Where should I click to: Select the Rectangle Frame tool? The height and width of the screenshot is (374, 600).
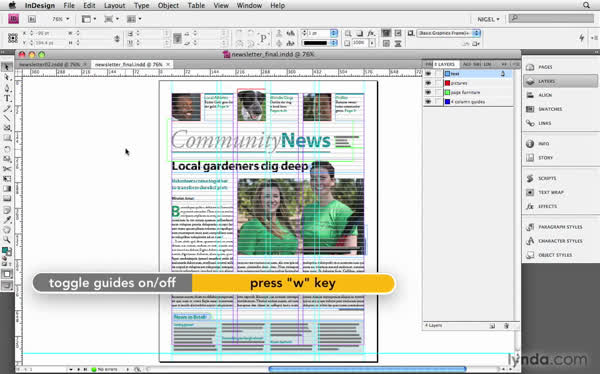(x=7, y=128)
